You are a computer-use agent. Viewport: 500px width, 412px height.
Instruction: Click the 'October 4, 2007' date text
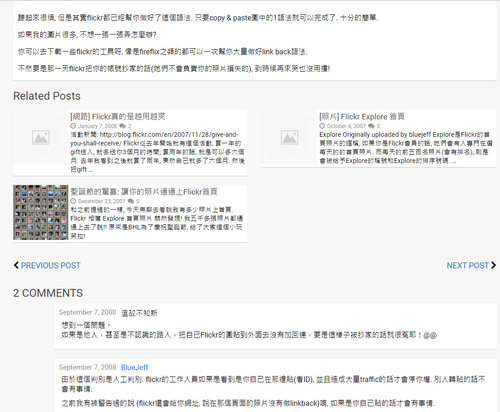[346, 126]
